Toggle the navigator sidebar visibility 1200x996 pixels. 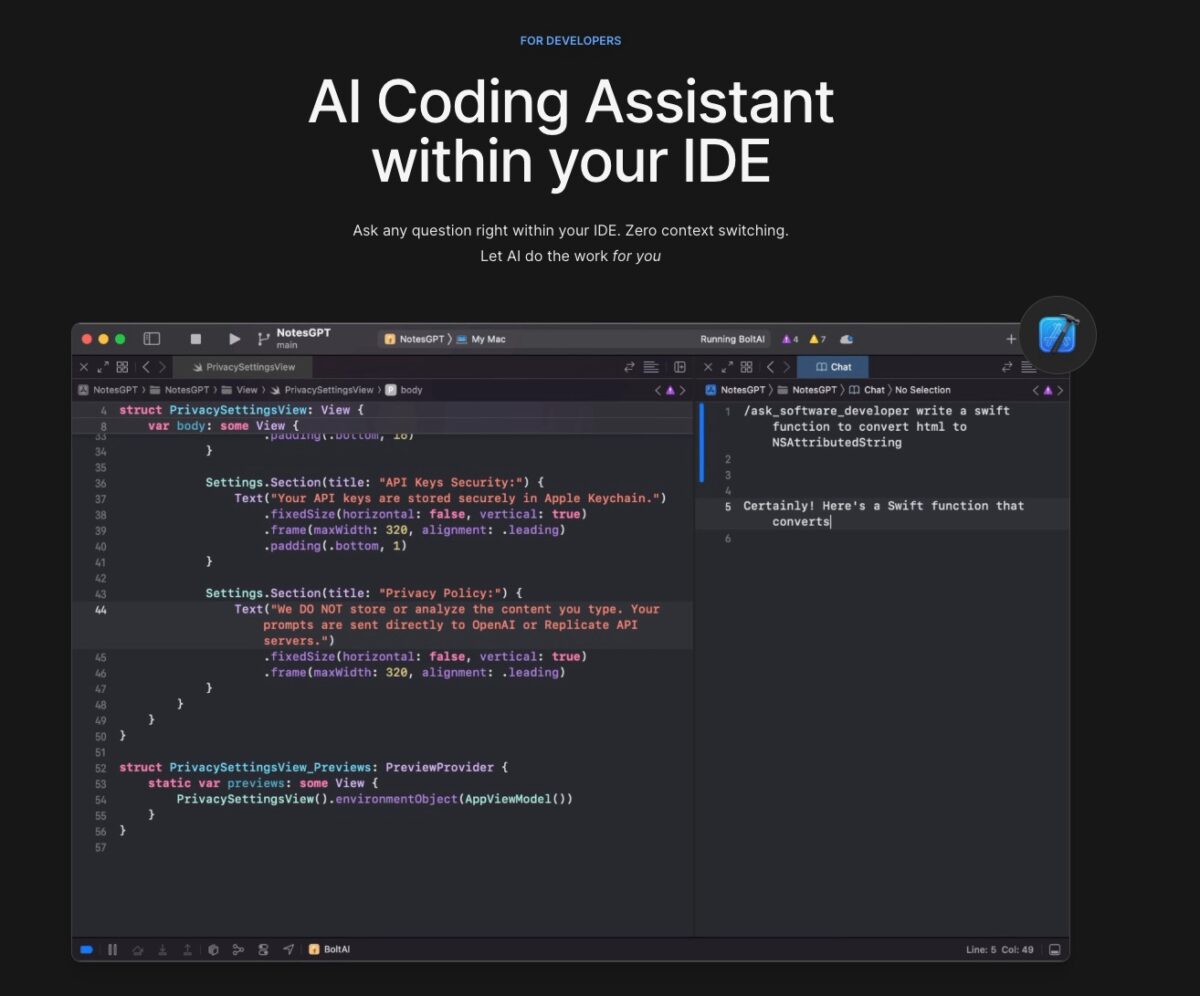(x=152, y=340)
